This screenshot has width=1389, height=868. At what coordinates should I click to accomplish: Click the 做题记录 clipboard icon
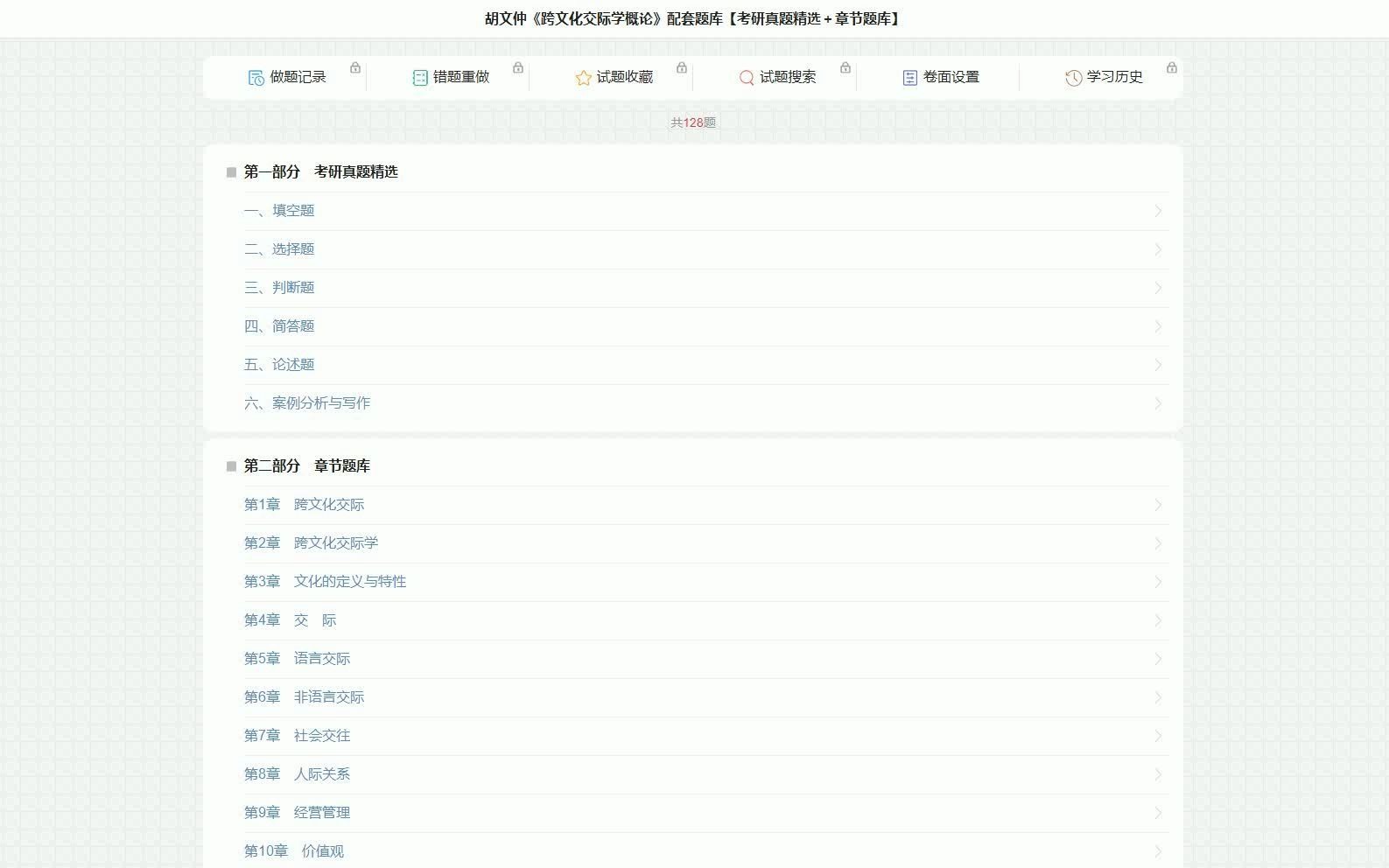(x=256, y=78)
